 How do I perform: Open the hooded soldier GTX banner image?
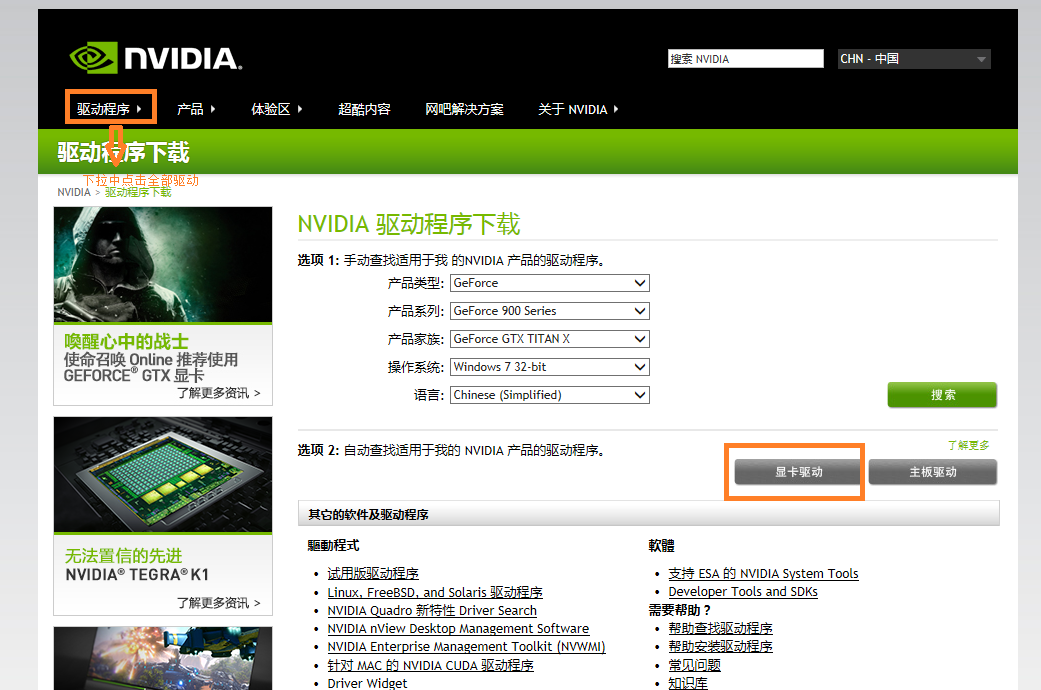click(163, 264)
